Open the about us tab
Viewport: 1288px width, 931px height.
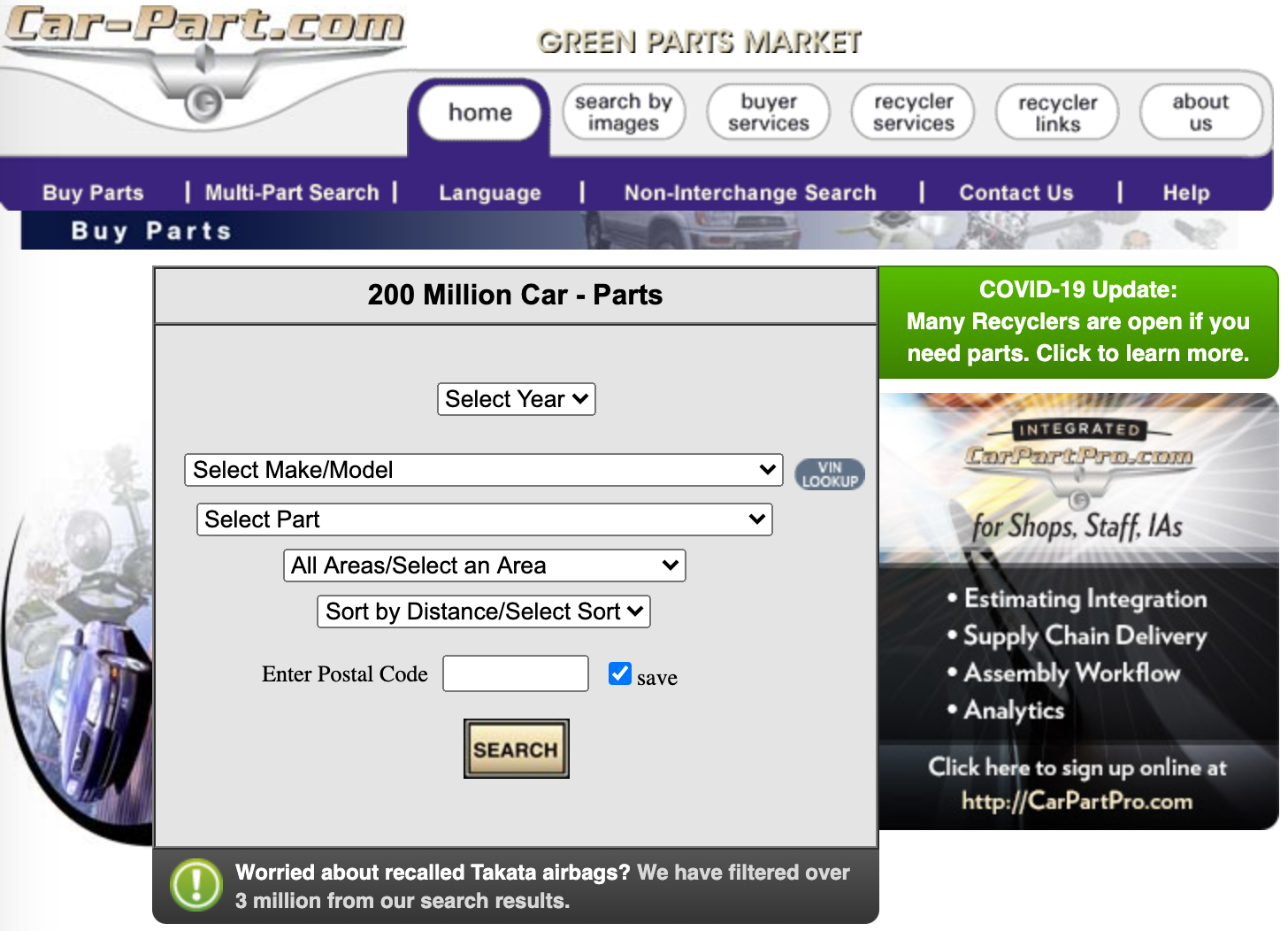point(1200,112)
